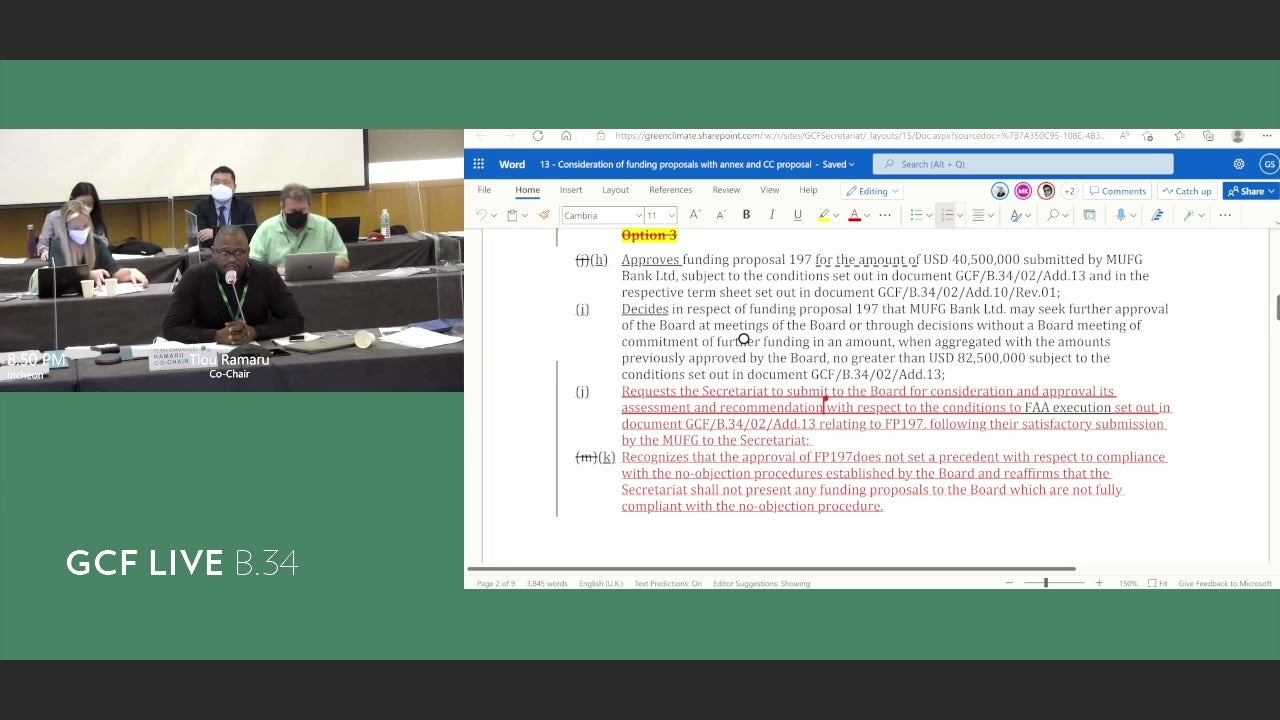Image resolution: width=1280 pixels, height=720 pixels.
Task: Toggle italic formatting
Action: tap(772, 215)
